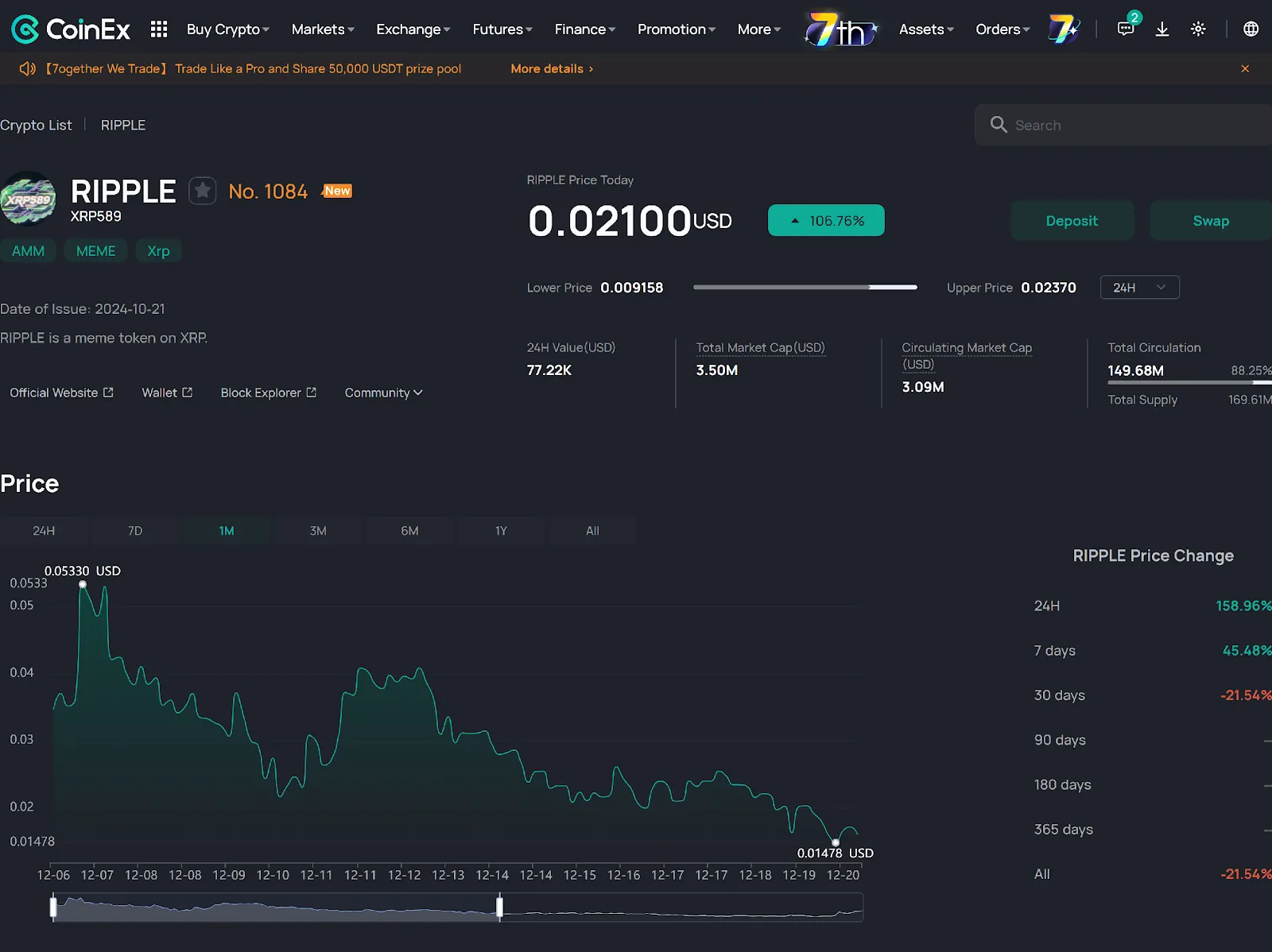This screenshot has width=1272, height=952.
Task: Open the 7th anniversary banner logo
Action: (x=840, y=29)
